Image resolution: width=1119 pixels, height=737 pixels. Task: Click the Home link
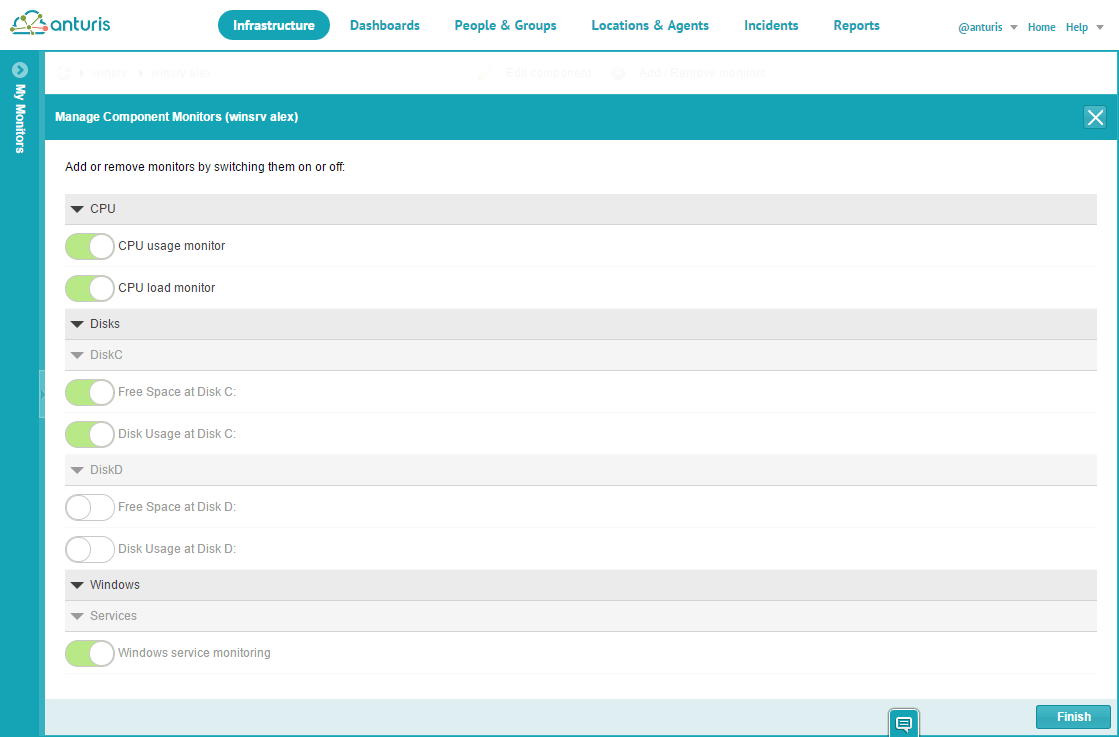pos(1041,27)
